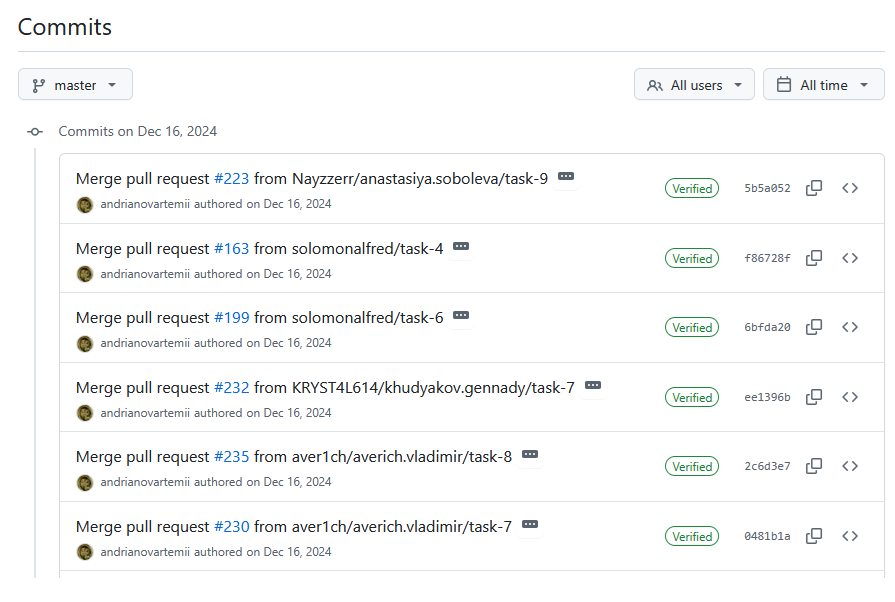Screen dimensions: 895x602
Task: Browse repository at commit f86728f
Action: pyautogui.click(x=850, y=258)
